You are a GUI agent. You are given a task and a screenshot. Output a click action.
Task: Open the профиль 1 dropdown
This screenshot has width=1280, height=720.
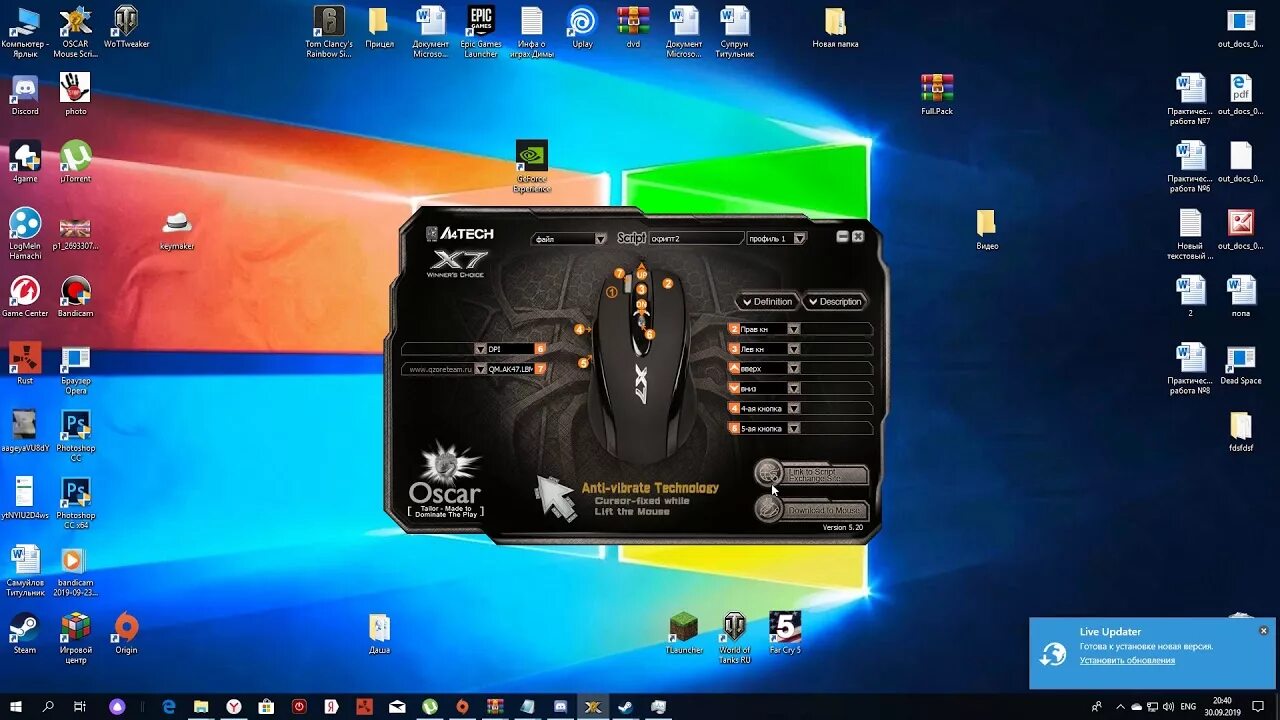pyautogui.click(x=800, y=239)
